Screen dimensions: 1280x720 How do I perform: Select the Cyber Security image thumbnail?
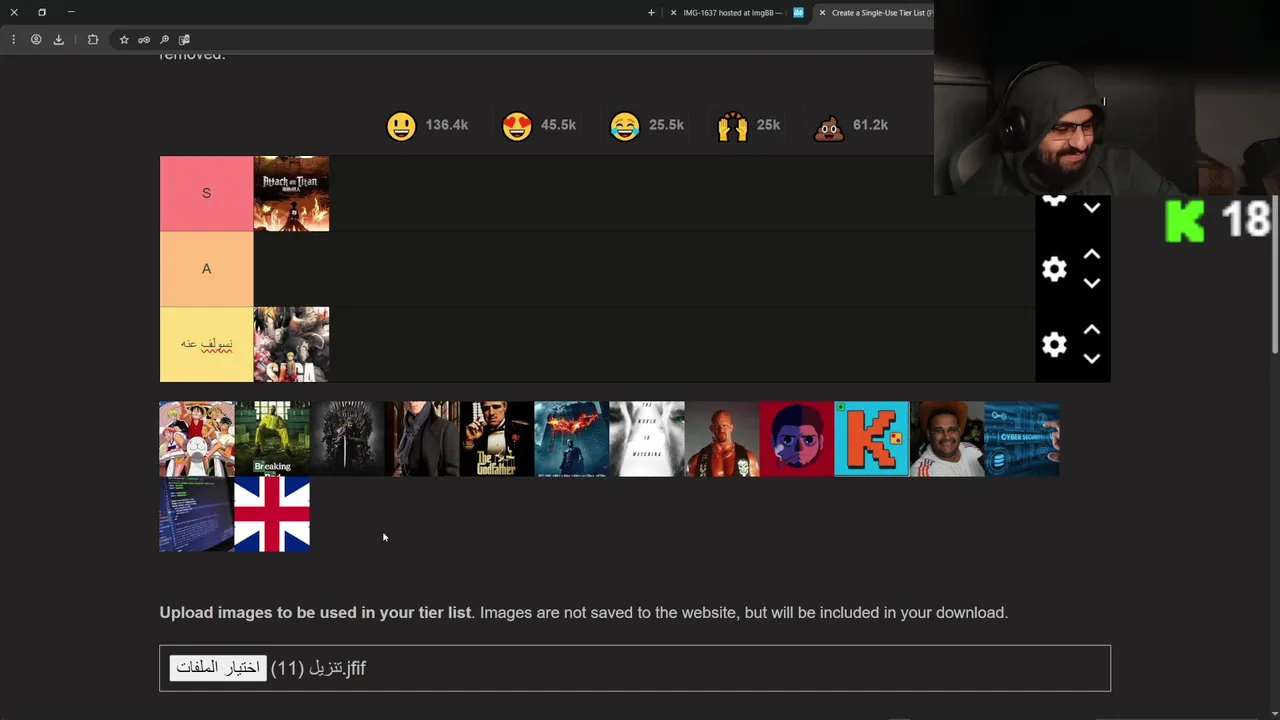pos(1022,439)
